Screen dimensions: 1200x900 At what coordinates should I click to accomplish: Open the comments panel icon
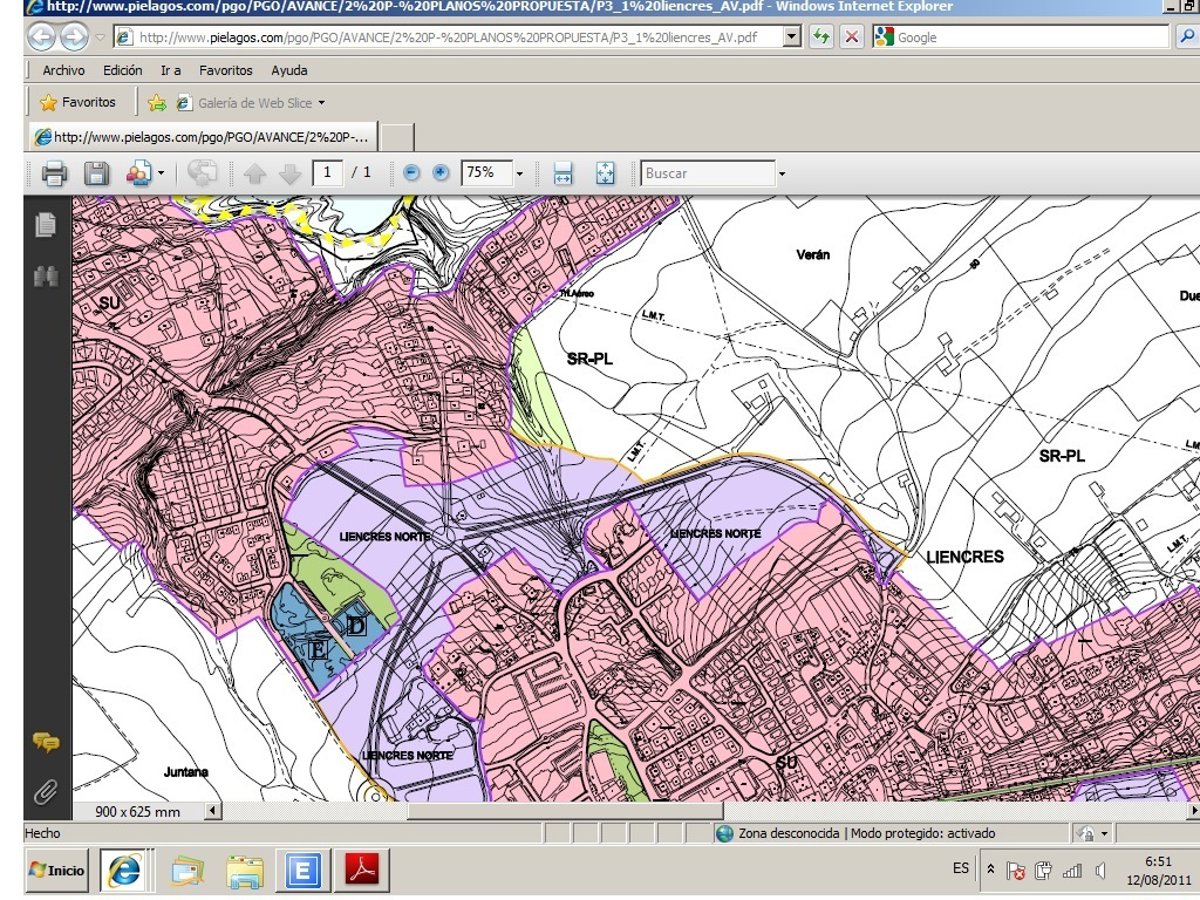coord(46,742)
